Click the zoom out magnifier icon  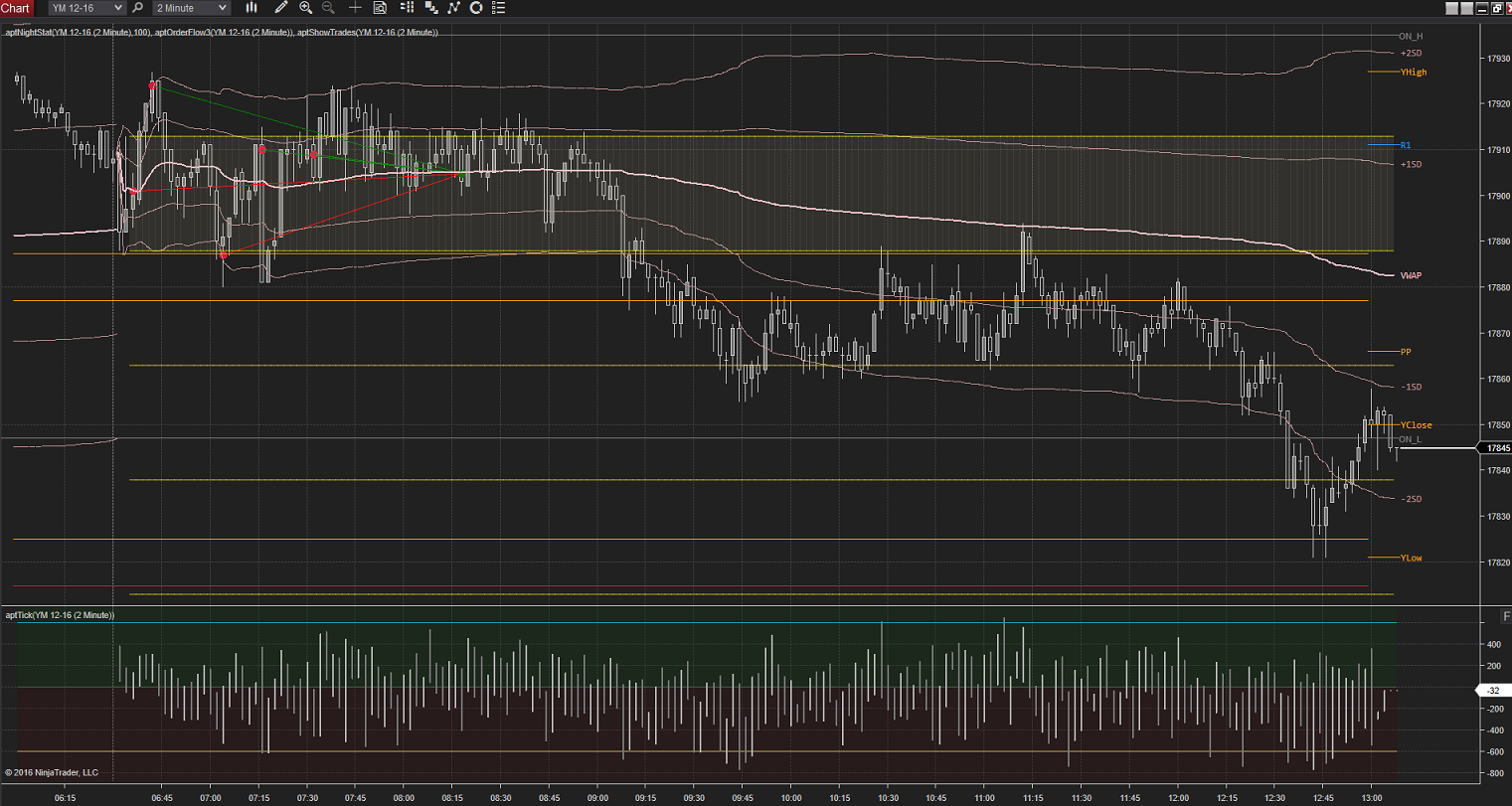(328, 8)
